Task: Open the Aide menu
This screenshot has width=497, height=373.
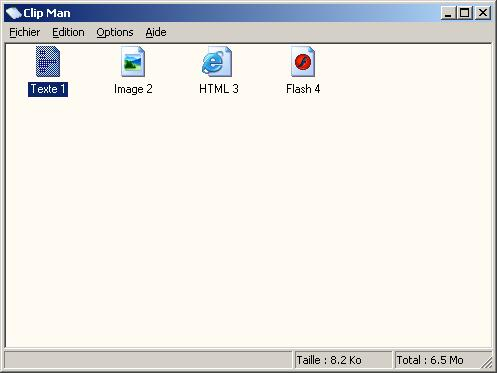Action: coord(156,32)
